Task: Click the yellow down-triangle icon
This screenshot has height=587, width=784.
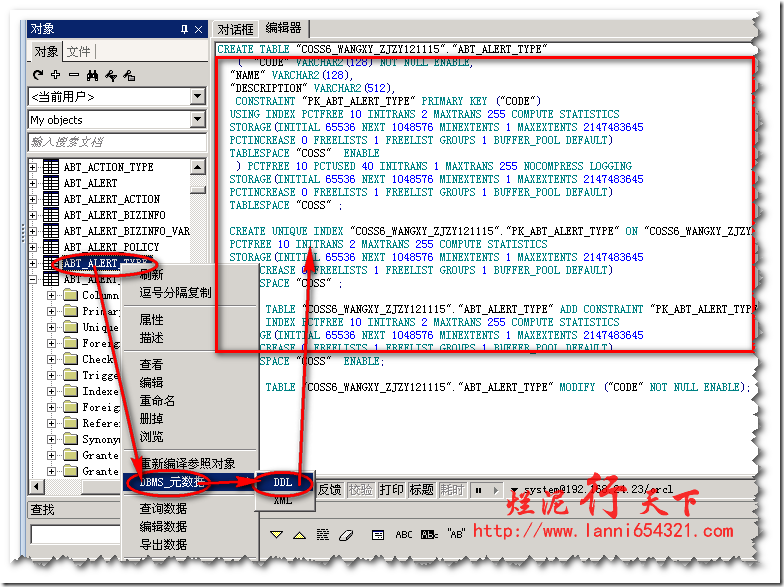Action: [275, 535]
